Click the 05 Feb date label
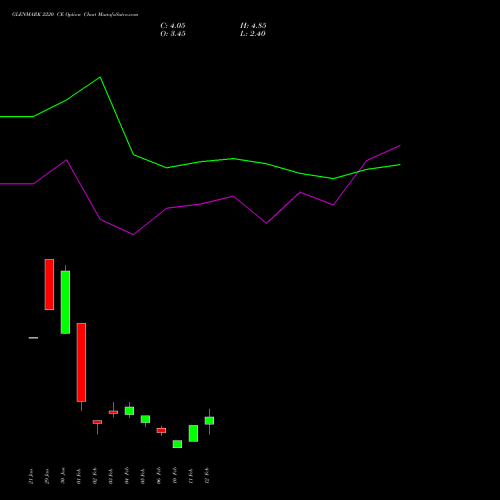This screenshot has width=500, height=500. pyautogui.click(x=143, y=476)
